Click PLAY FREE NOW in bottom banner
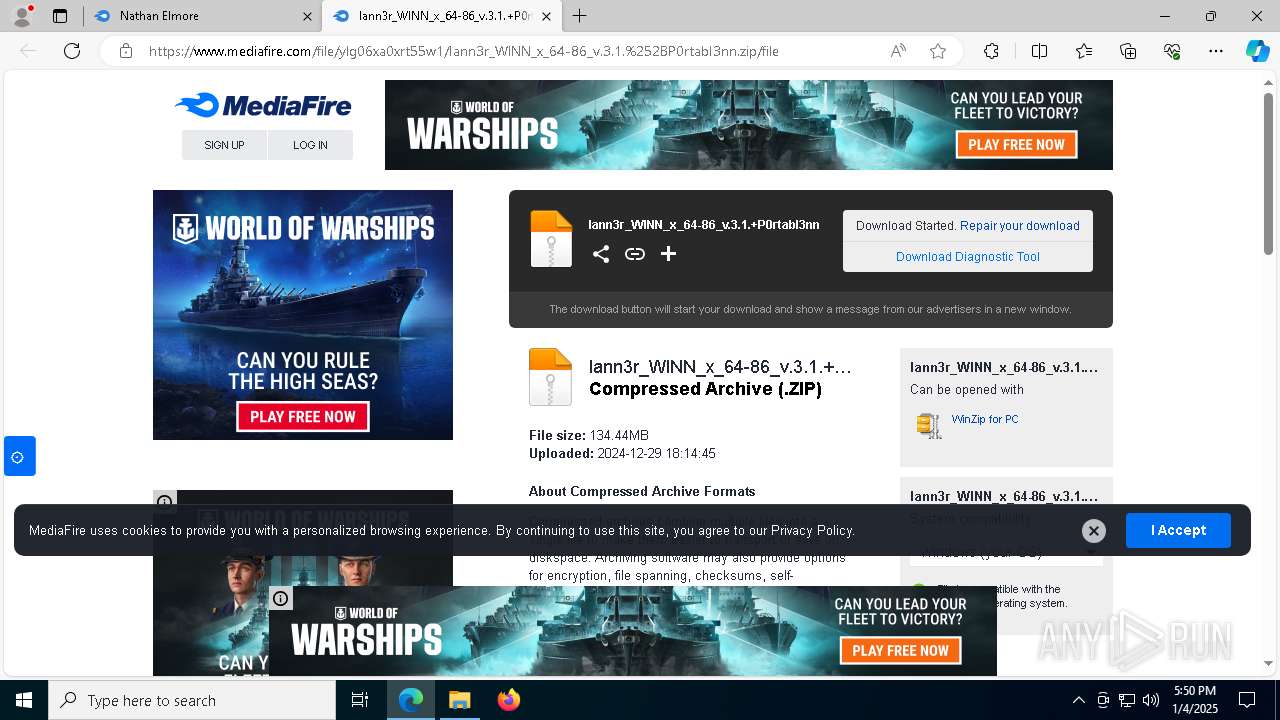This screenshot has width=1280, height=720. tap(900, 650)
